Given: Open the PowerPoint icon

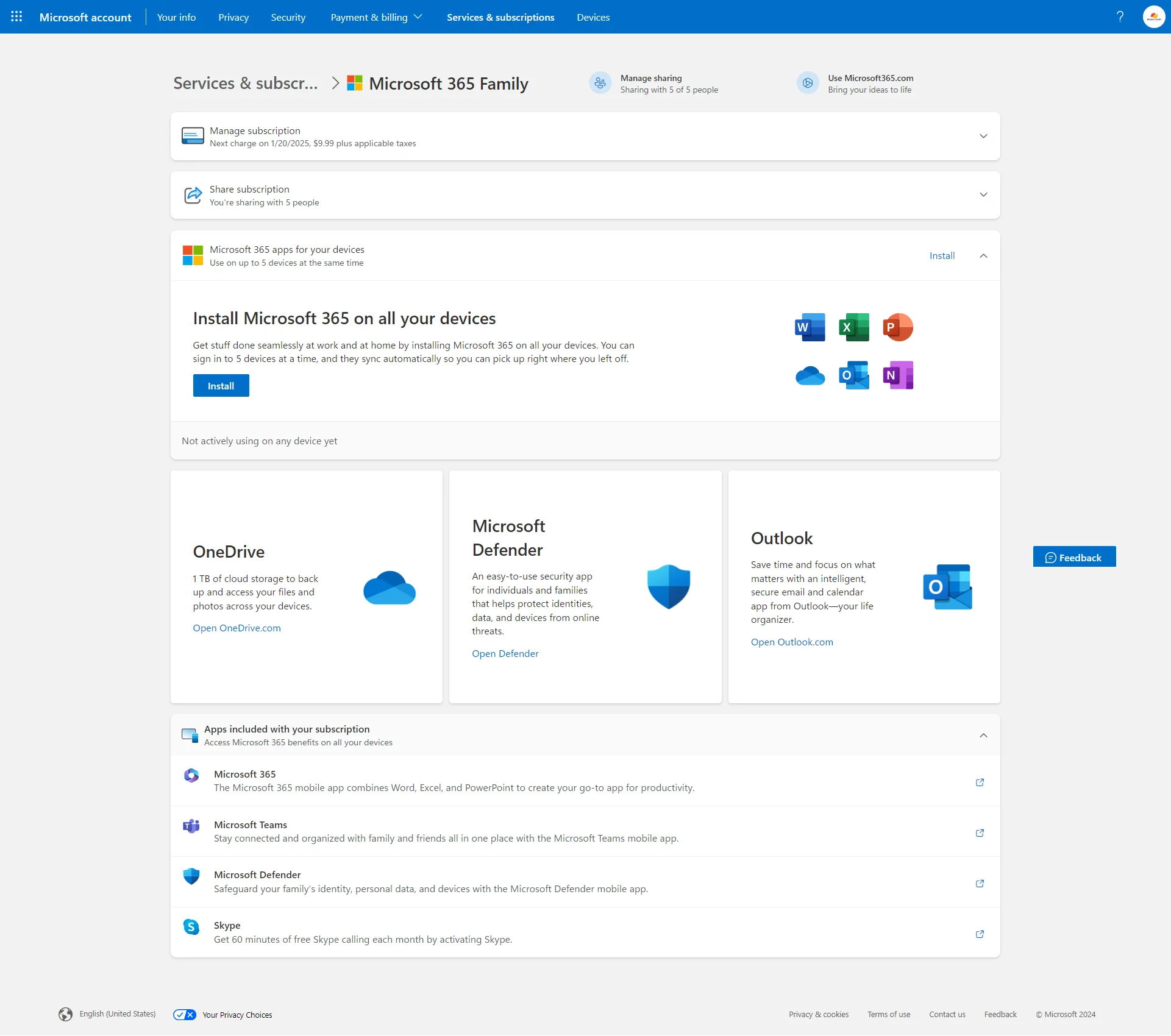Looking at the screenshot, I should (897, 327).
